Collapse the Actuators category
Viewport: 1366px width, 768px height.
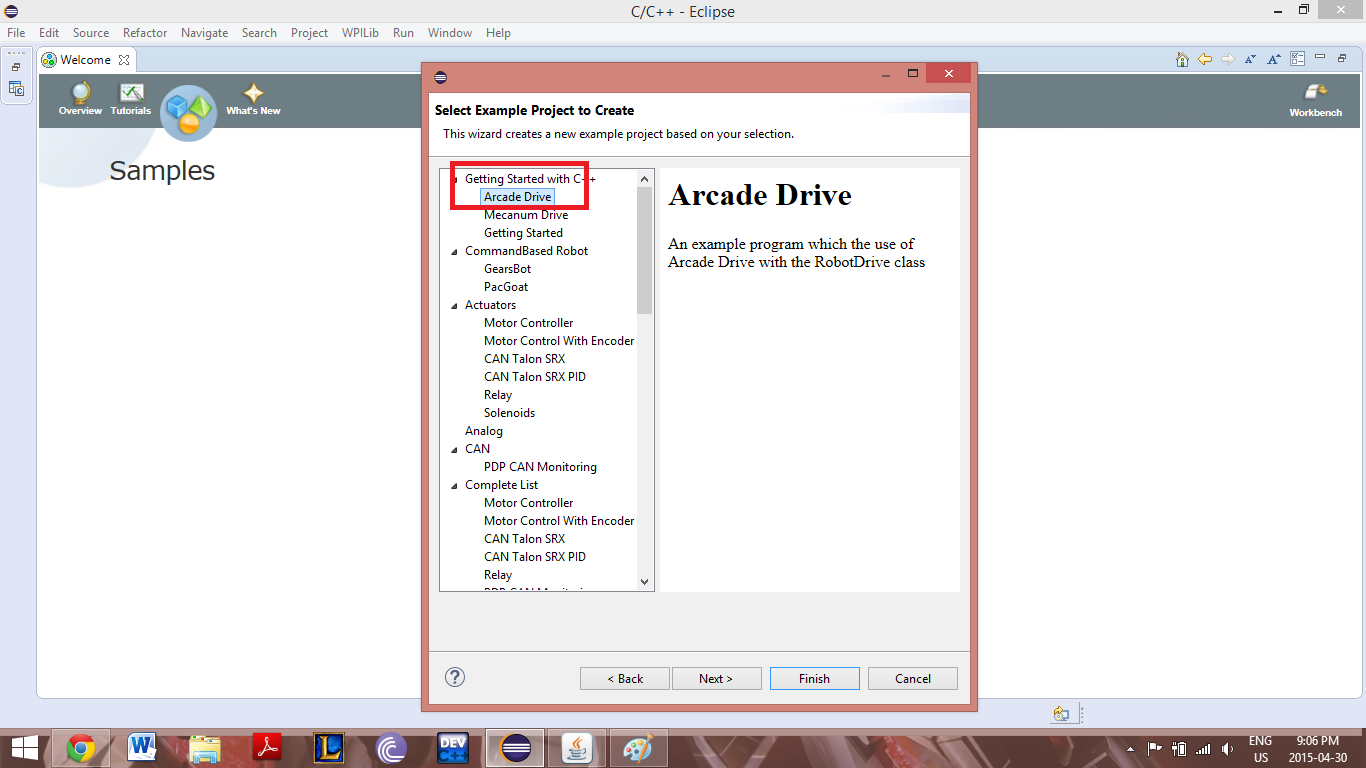[x=455, y=305]
